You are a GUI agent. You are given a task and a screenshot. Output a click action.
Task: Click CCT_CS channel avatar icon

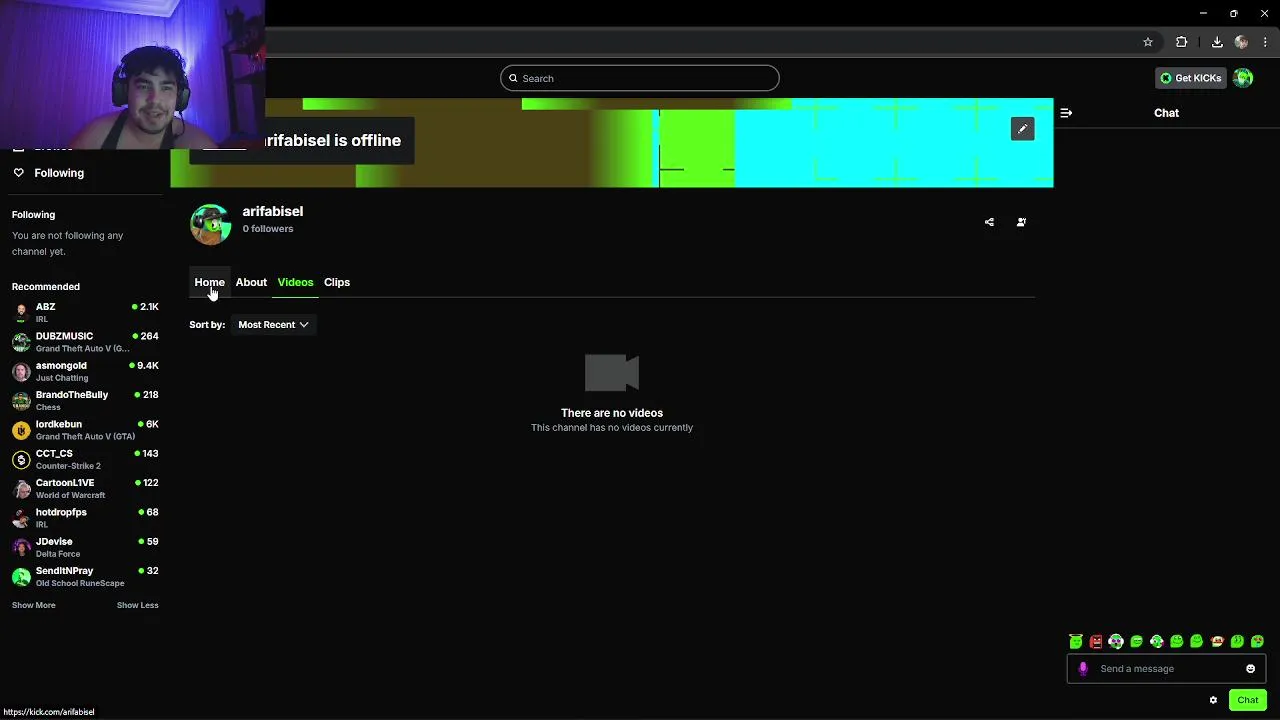(21, 460)
